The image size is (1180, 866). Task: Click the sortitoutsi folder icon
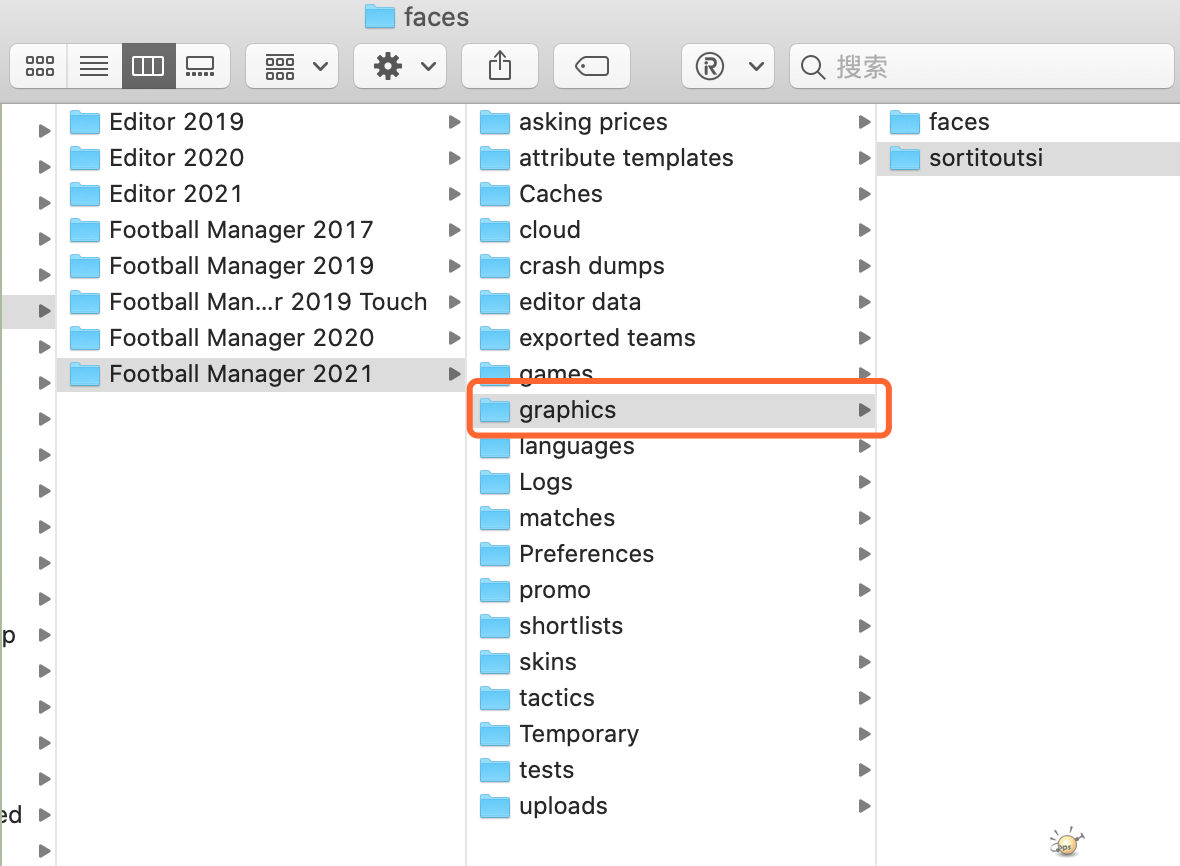(x=905, y=158)
